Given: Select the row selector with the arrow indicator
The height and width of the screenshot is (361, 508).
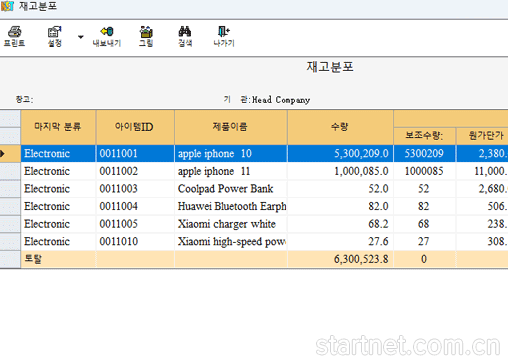Looking at the screenshot, I should pyautogui.click(x=10, y=153).
